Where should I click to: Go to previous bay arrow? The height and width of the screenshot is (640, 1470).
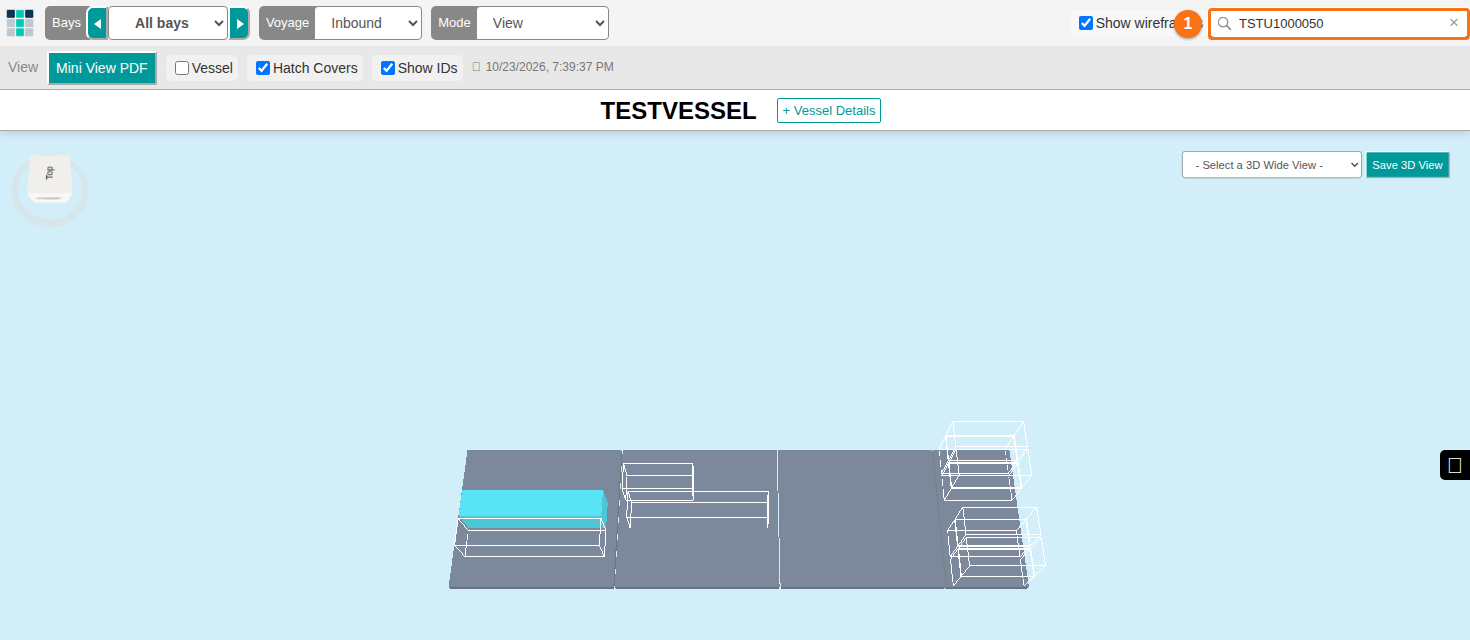[x=97, y=23]
